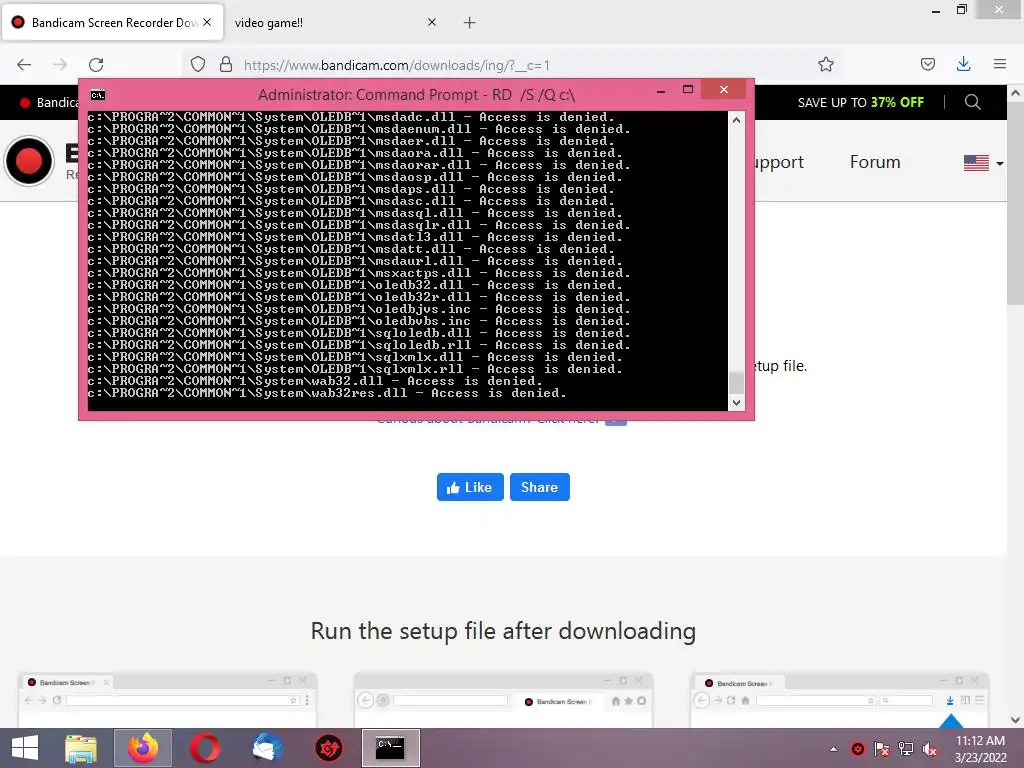Show hidden system tray icons

[833, 749]
